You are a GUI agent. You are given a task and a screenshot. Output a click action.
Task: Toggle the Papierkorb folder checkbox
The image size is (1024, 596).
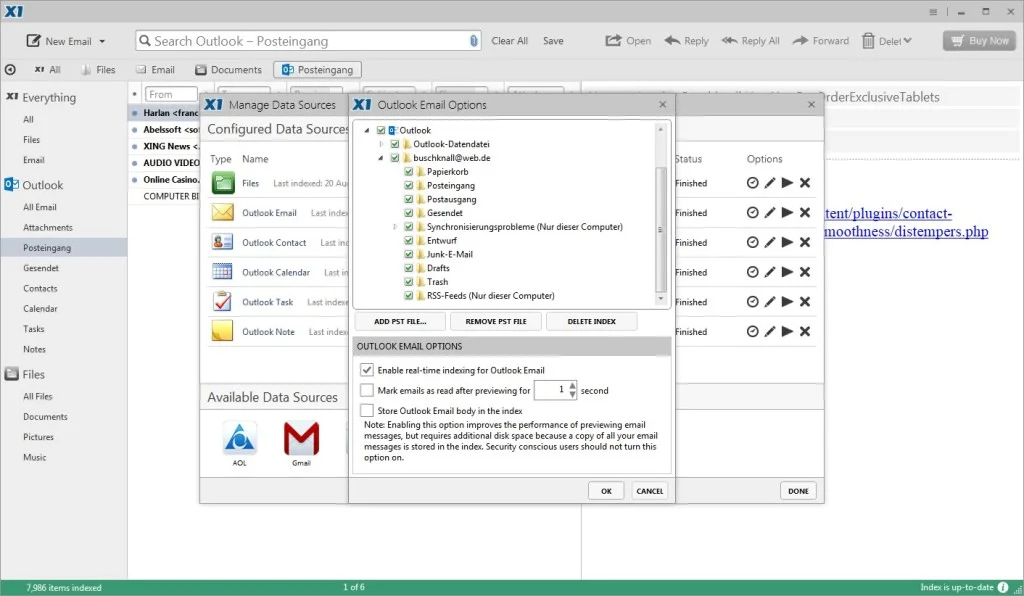pyautogui.click(x=409, y=171)
